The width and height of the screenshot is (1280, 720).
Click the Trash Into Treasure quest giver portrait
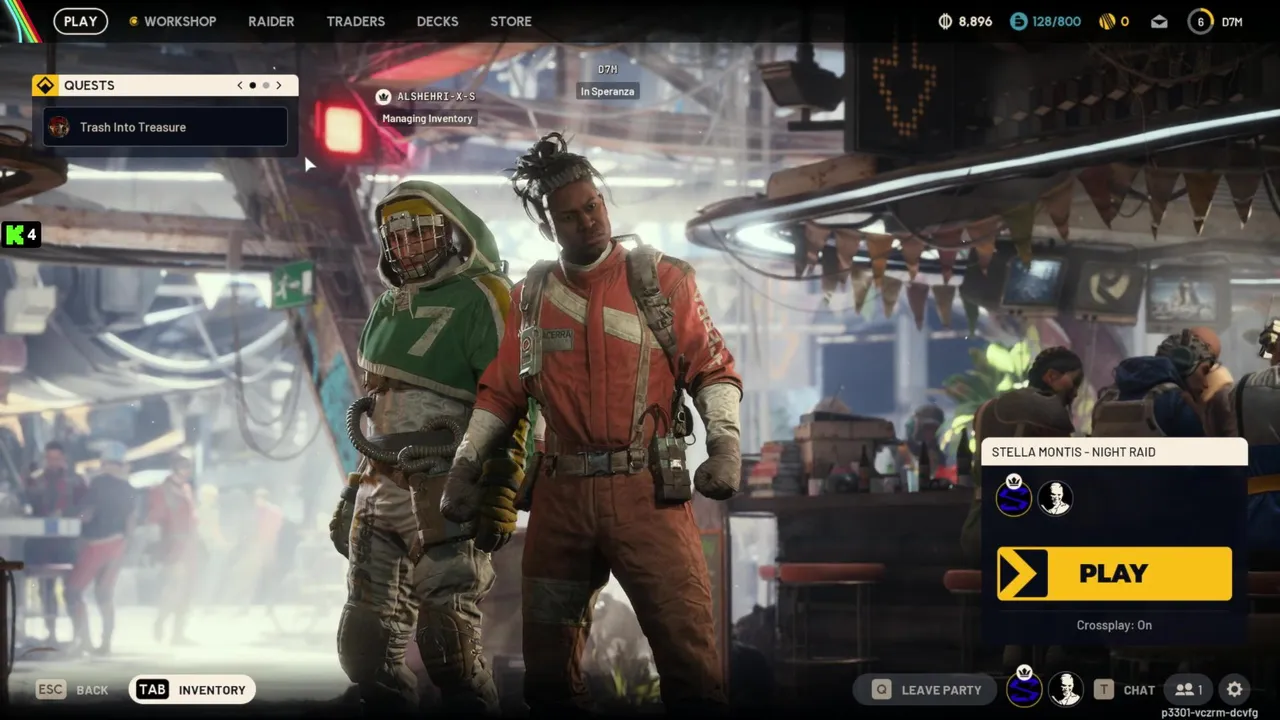(60, 127)
